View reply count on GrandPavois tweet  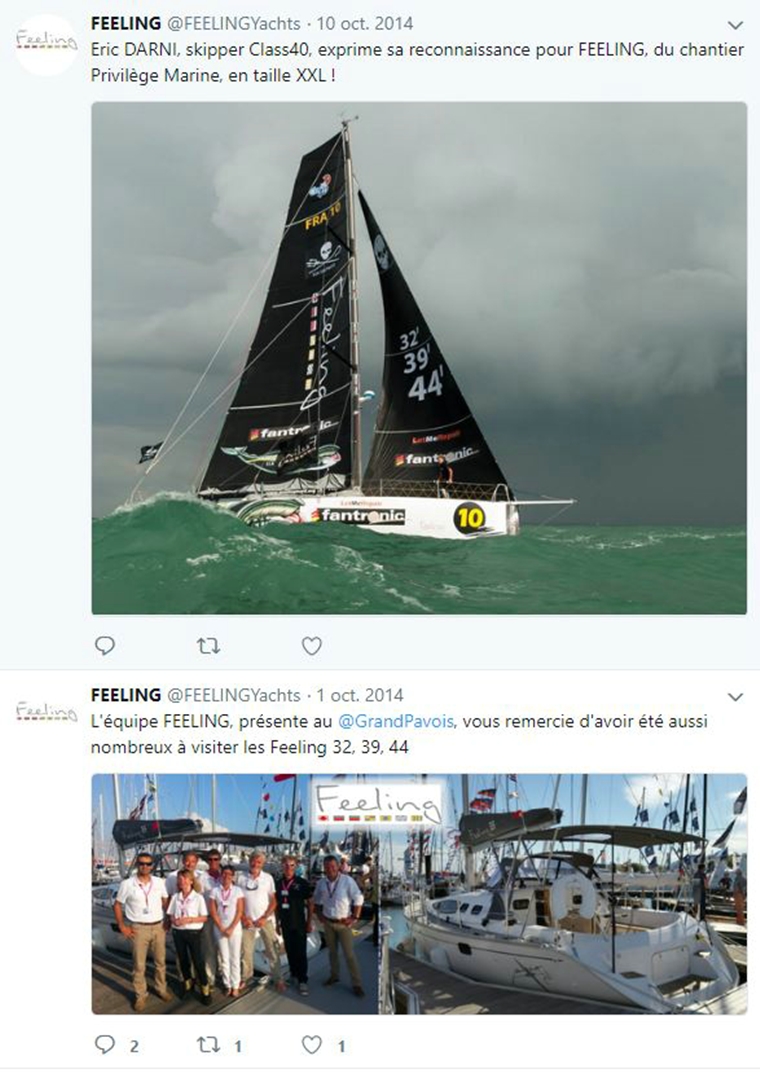point(134,1046)
